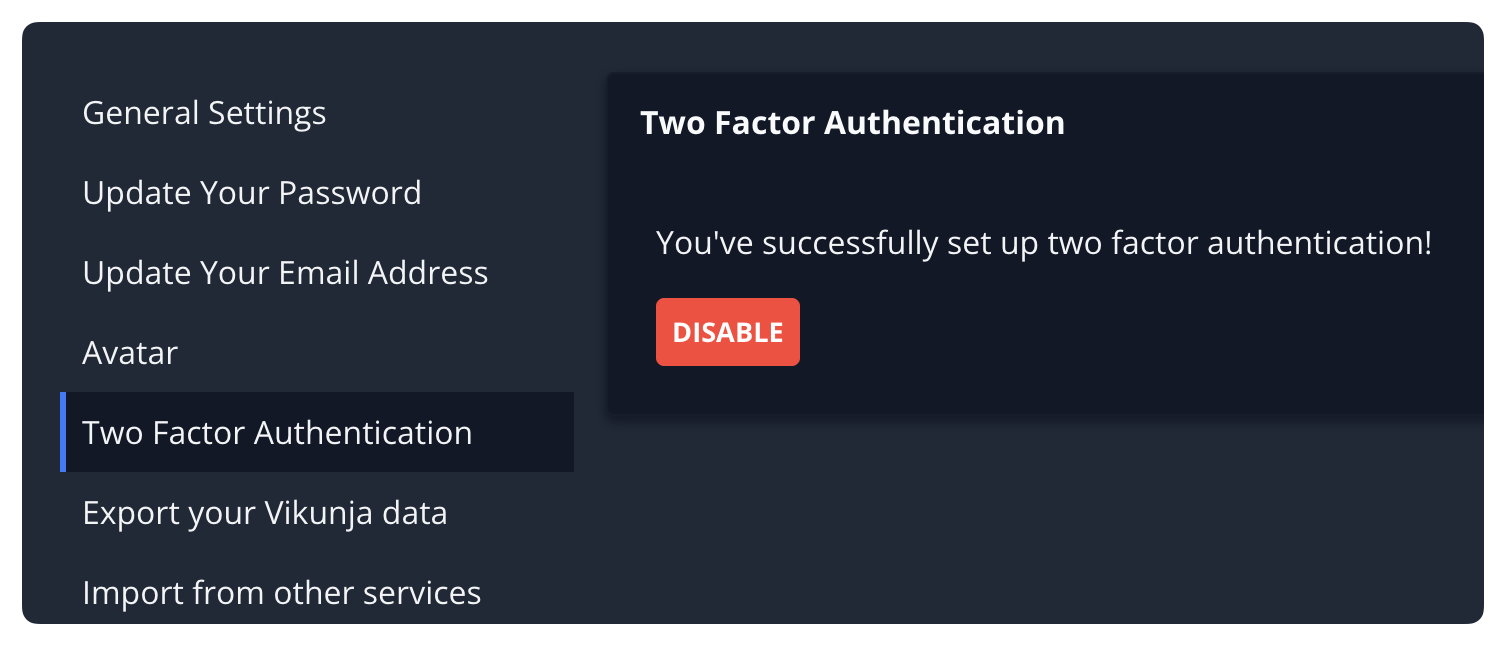The height and width of the screenshot is (646, 1506).
Task: Open the other-services import section
Action: 282,593
